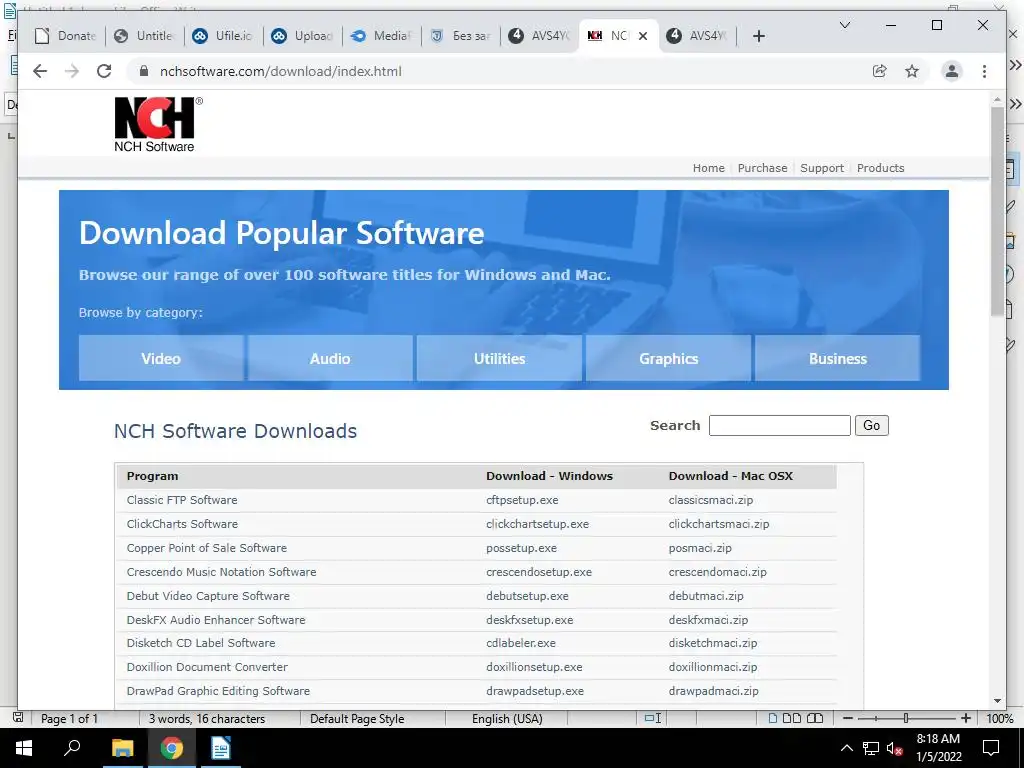Download classicsmaci.zip
This screenshot has width=1024, height=768.
[711, 500]
